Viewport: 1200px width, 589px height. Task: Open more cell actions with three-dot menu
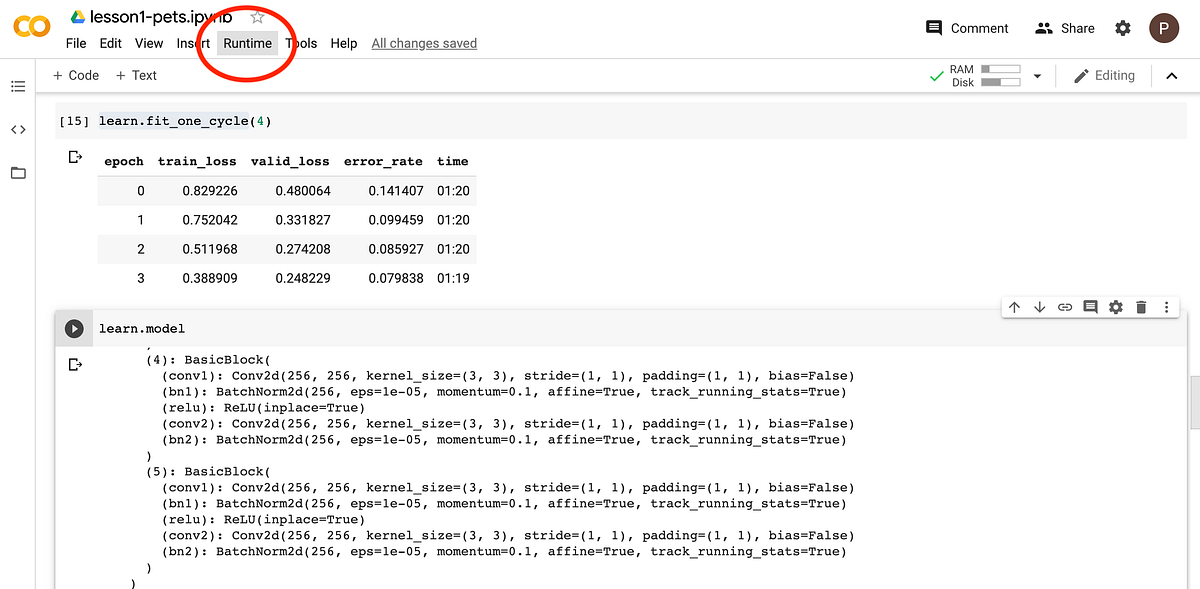tap(1166, 307)
